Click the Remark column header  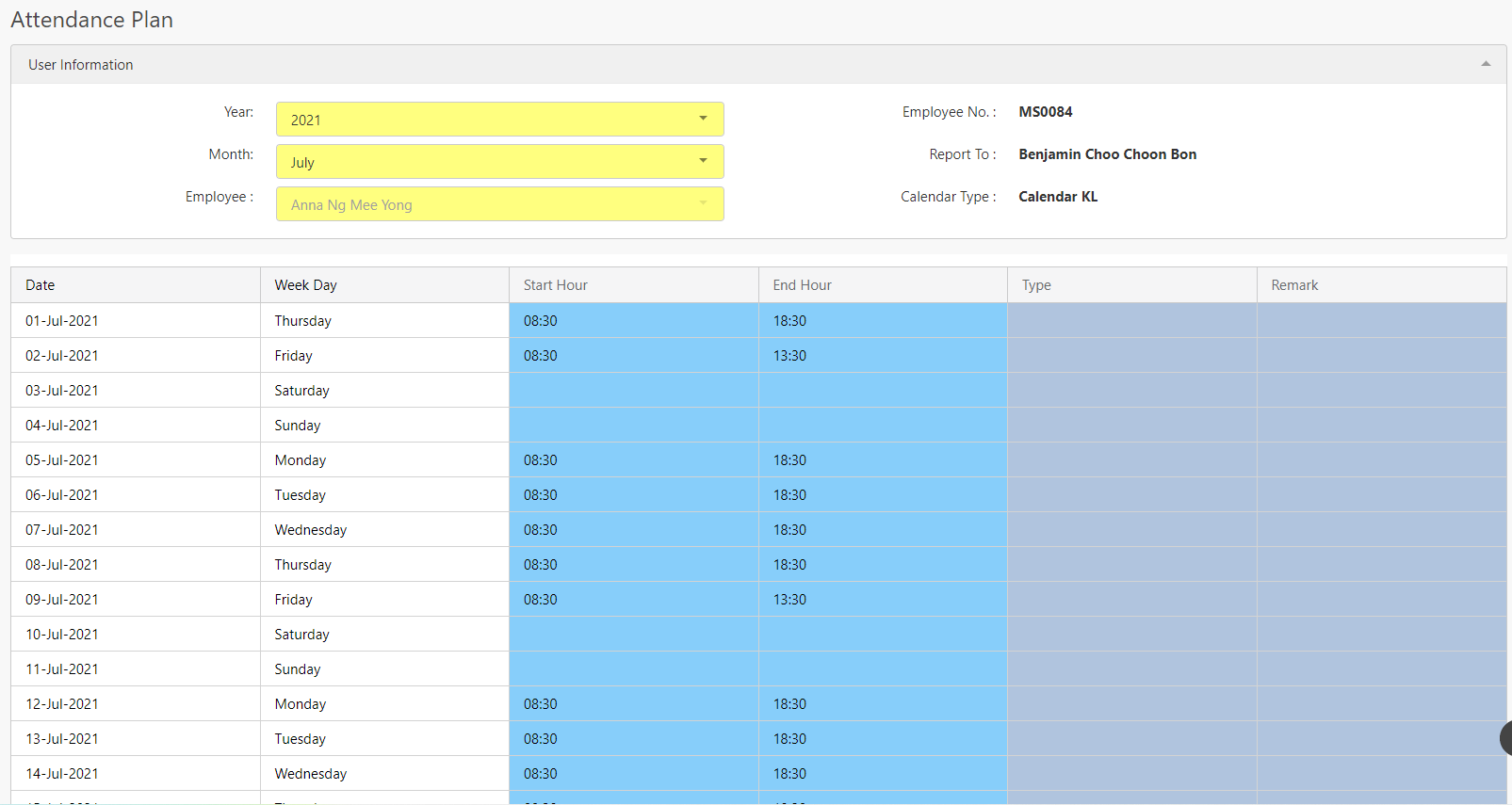coord(1382,285)
